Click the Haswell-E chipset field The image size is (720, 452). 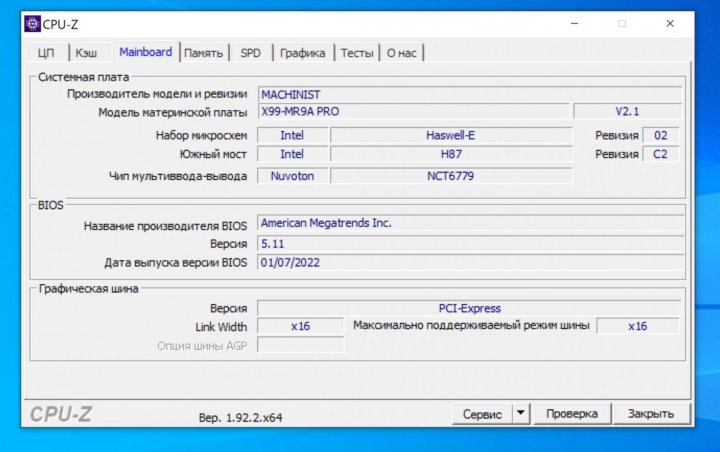pyautogui.click(x=451, y=135)
